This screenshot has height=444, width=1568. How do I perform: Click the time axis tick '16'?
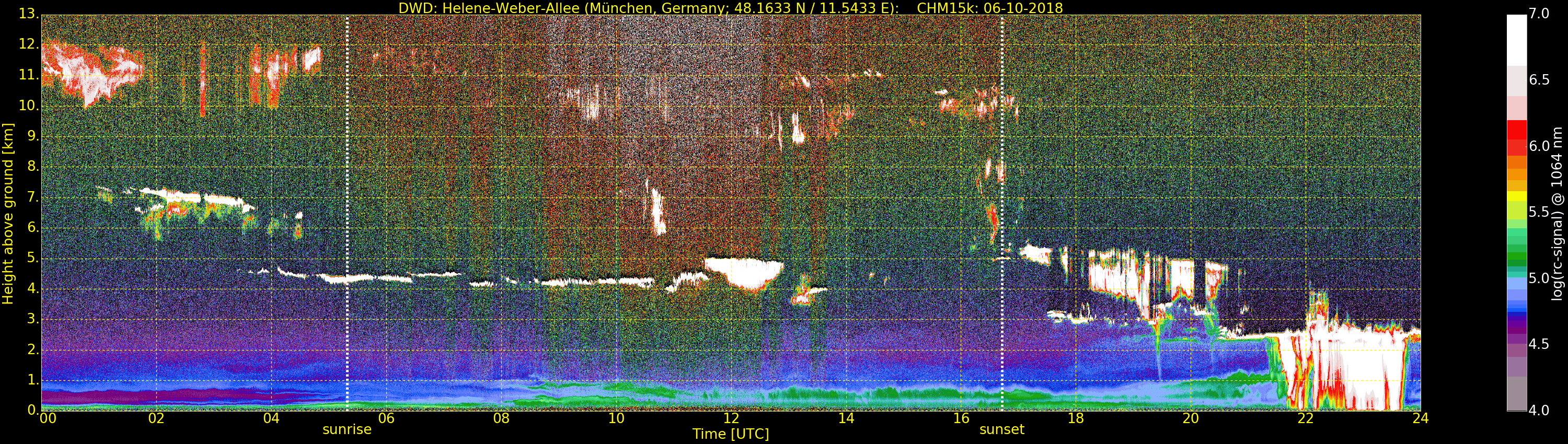point(961,418)
